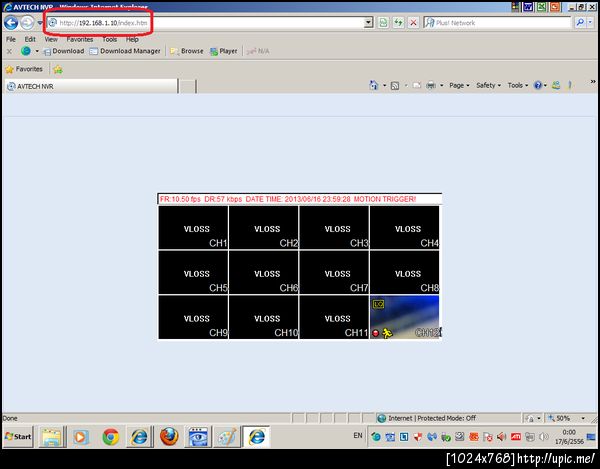Click the red record indicator on CH12

click(x=376, y=333)
